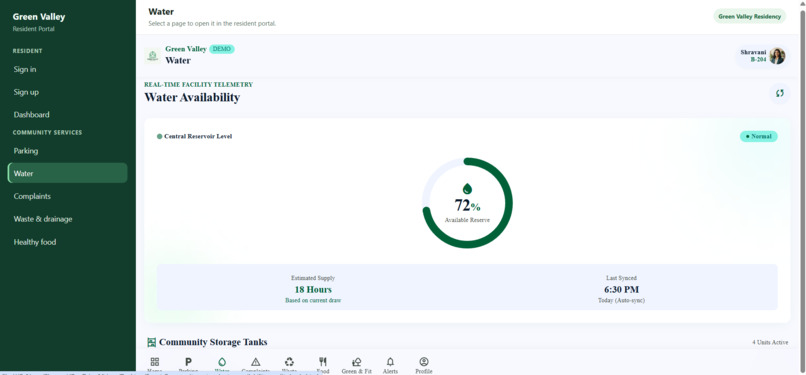Click the '18 Hours' estimated supply value
Image resolution: width=806 pixels, height=375 pixels.
coord(313,290)
